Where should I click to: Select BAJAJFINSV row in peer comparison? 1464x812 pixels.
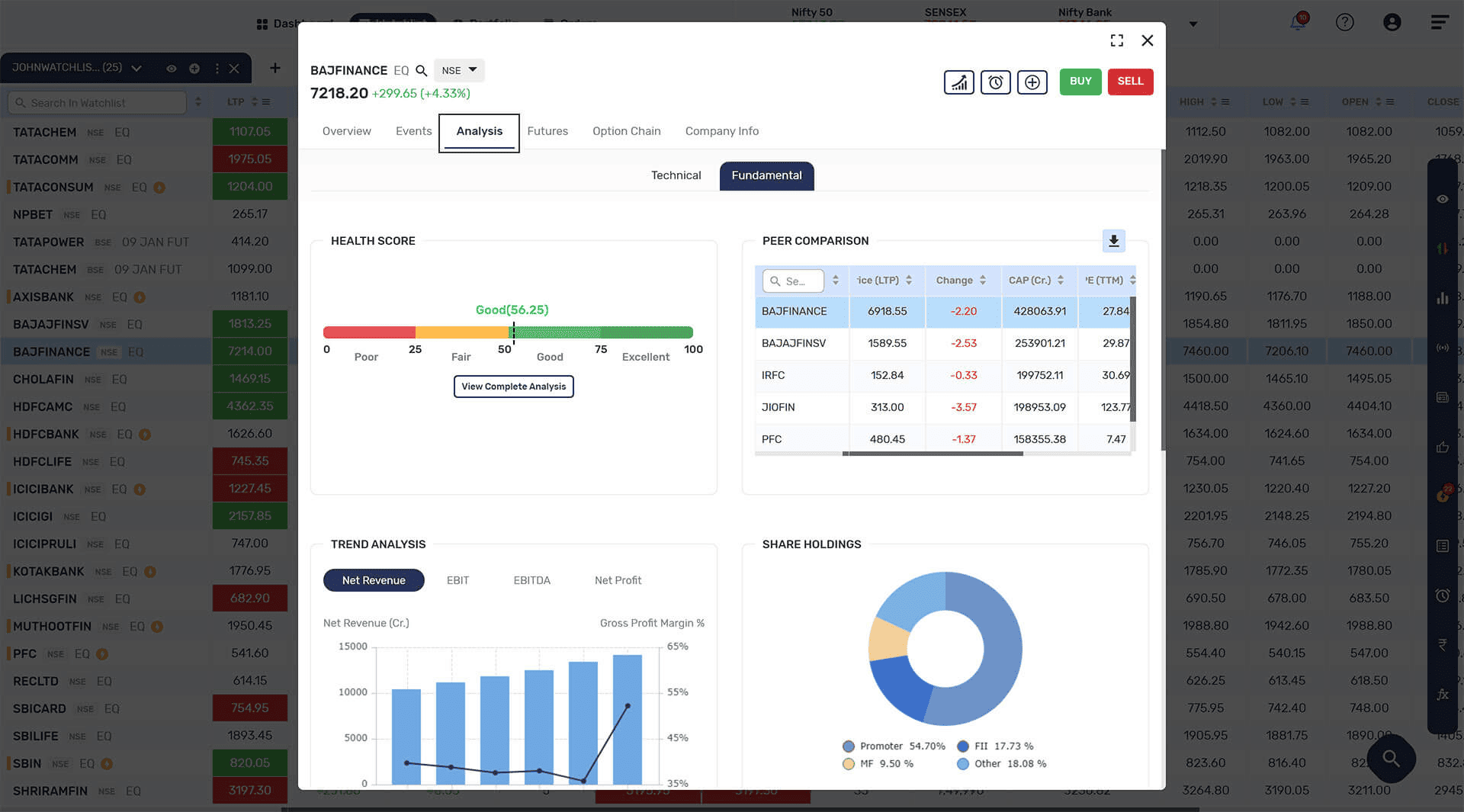942,343
